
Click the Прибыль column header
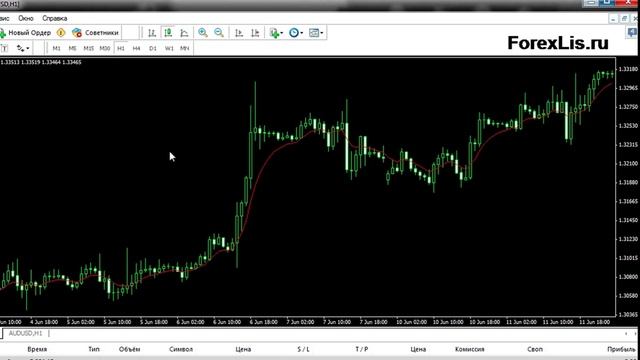[621, 349]
